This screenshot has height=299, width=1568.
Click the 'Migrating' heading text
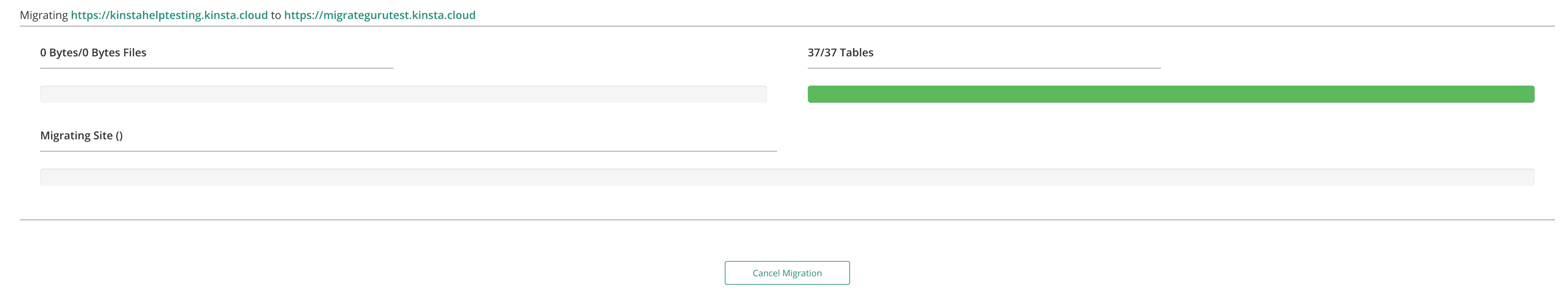(44, 15)
